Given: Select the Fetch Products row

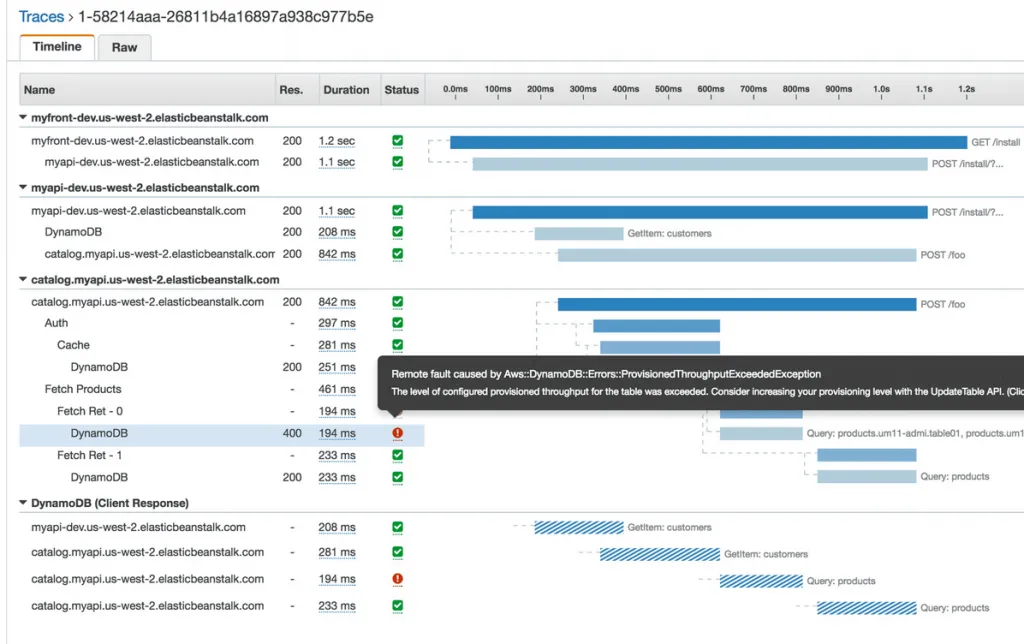Looking at the screenshot, I should click(83, 389).
